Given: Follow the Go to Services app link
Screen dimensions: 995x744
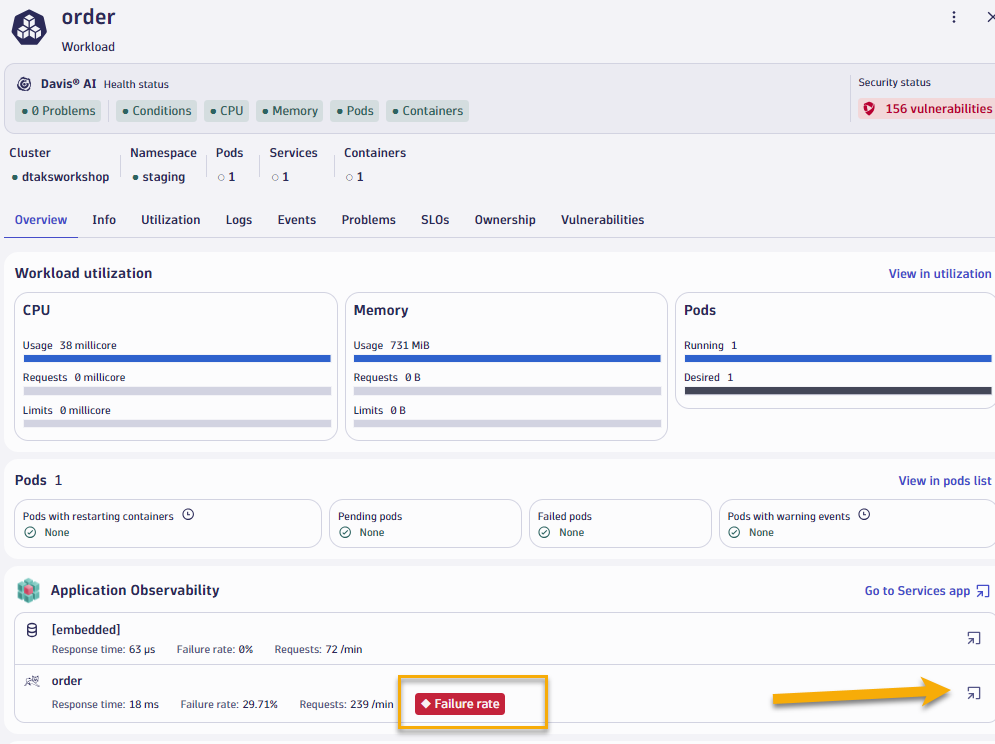Looking at the screenshot, I should [x=926, y=591].
